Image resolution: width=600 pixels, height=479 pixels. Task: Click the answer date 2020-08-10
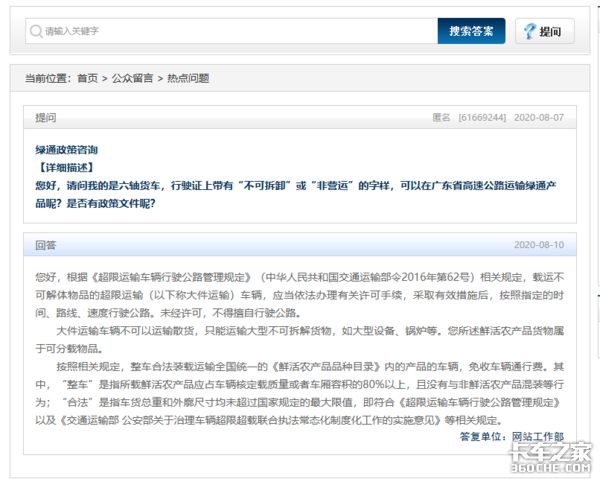pyautogui.click(x=539, y=245)
